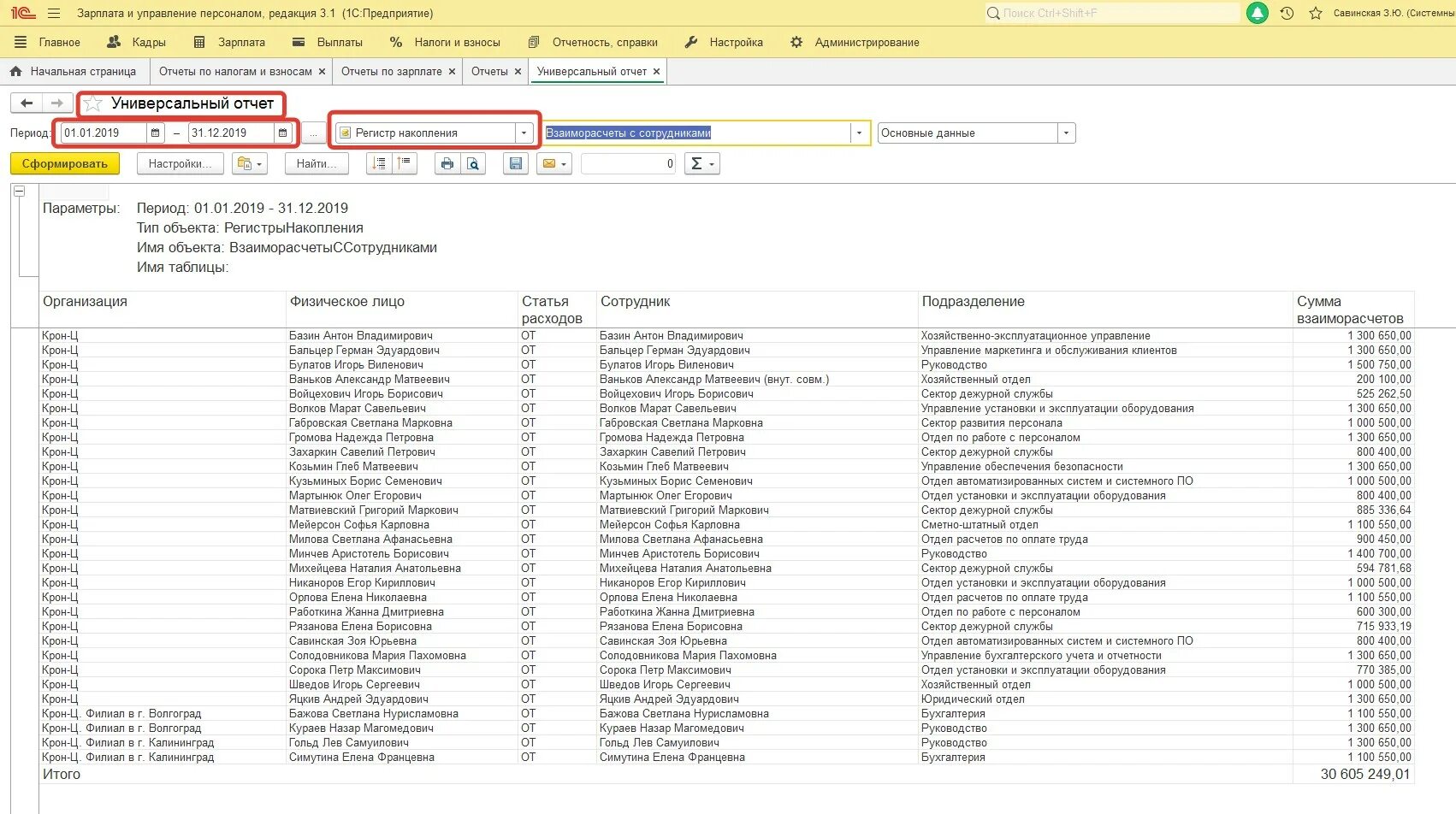The width and height of the screenshot is (1456, 814).
Task: Select the Итого total 30 605 249,01
Action: (1364, 774)
